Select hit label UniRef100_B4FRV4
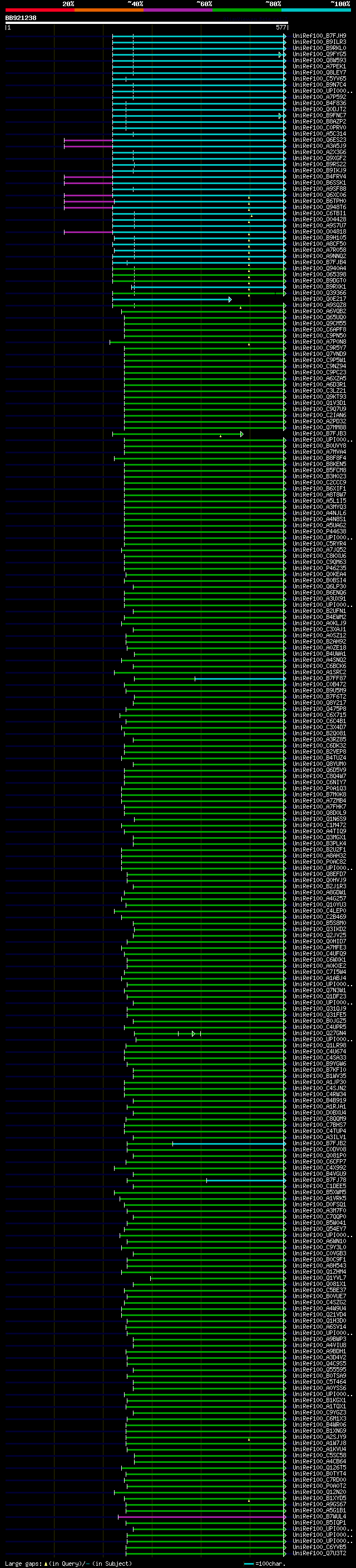The height and width of the screenshot is (1568, 356). tap(319, 176)
